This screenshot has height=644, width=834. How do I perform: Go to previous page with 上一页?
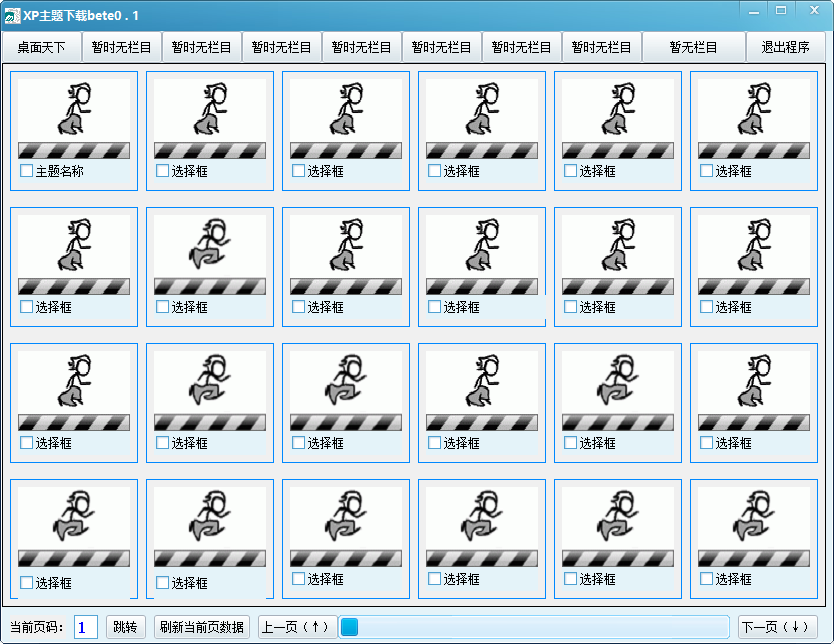point(297,627)
